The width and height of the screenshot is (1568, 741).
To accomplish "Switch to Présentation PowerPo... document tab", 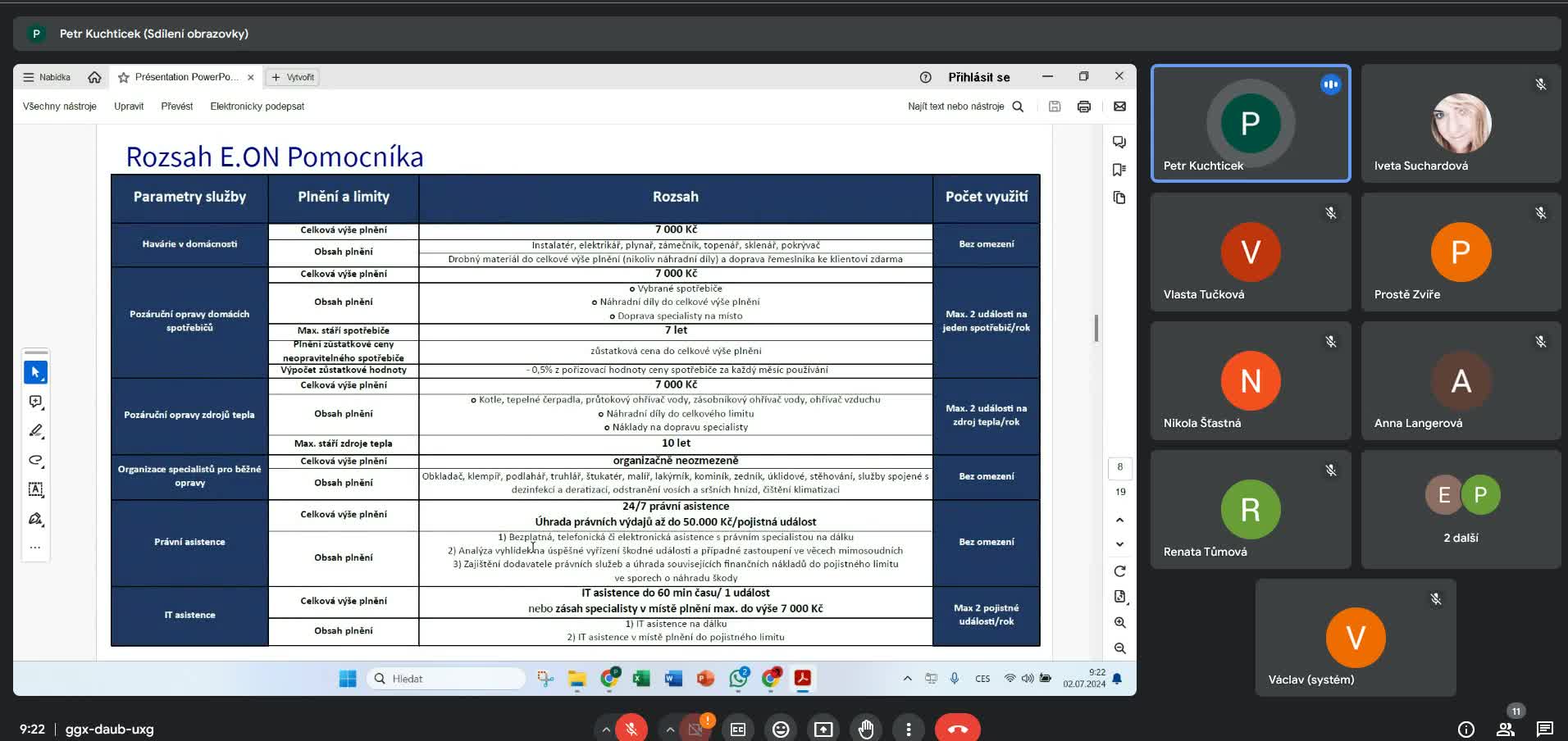I will click(186, 77).
